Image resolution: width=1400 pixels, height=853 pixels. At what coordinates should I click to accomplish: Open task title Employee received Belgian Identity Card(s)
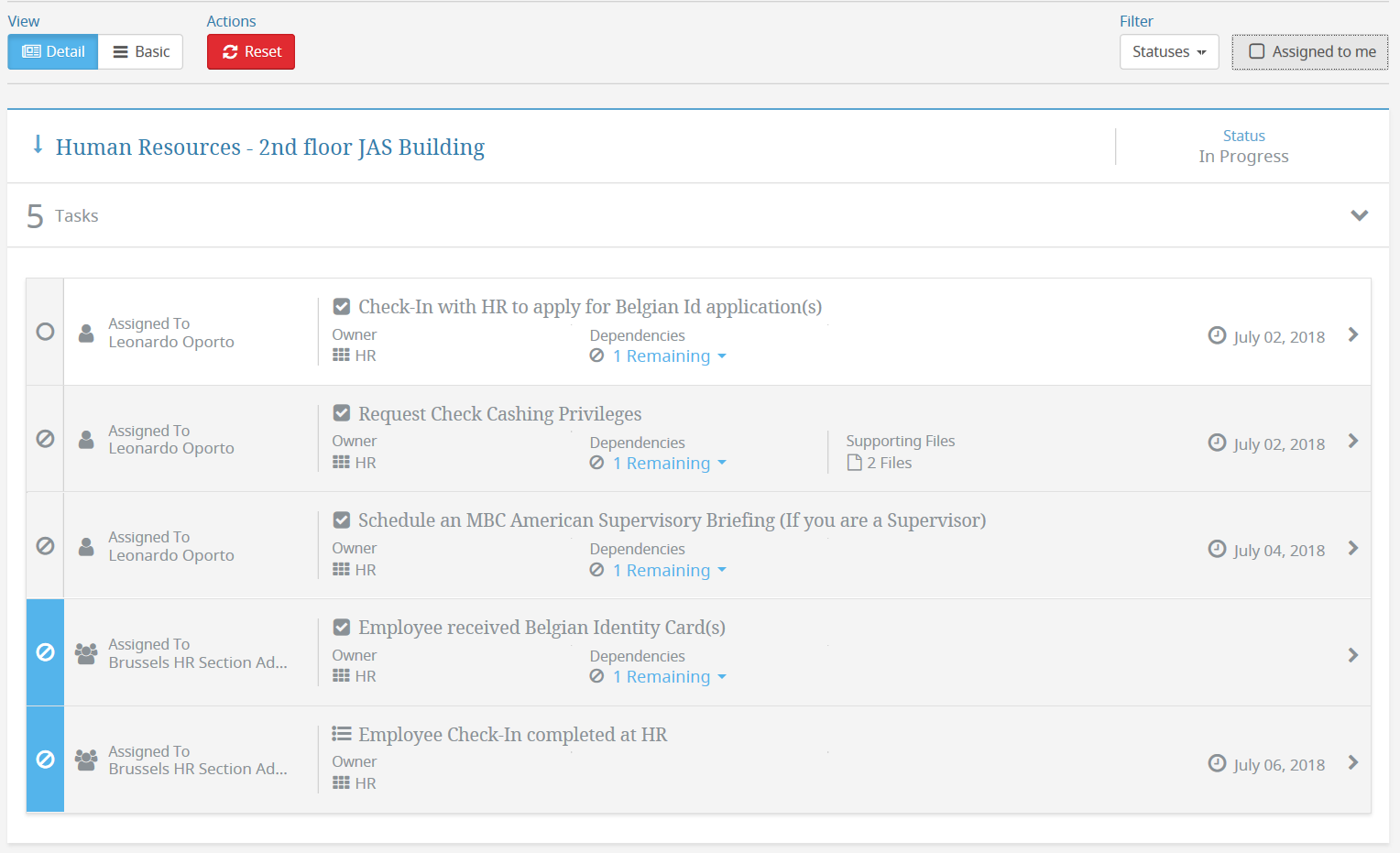pos(541,628)
